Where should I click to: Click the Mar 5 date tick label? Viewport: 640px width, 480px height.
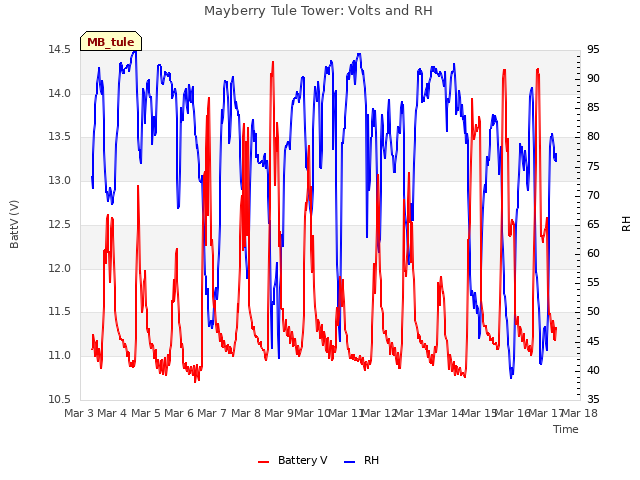(146, 413)
